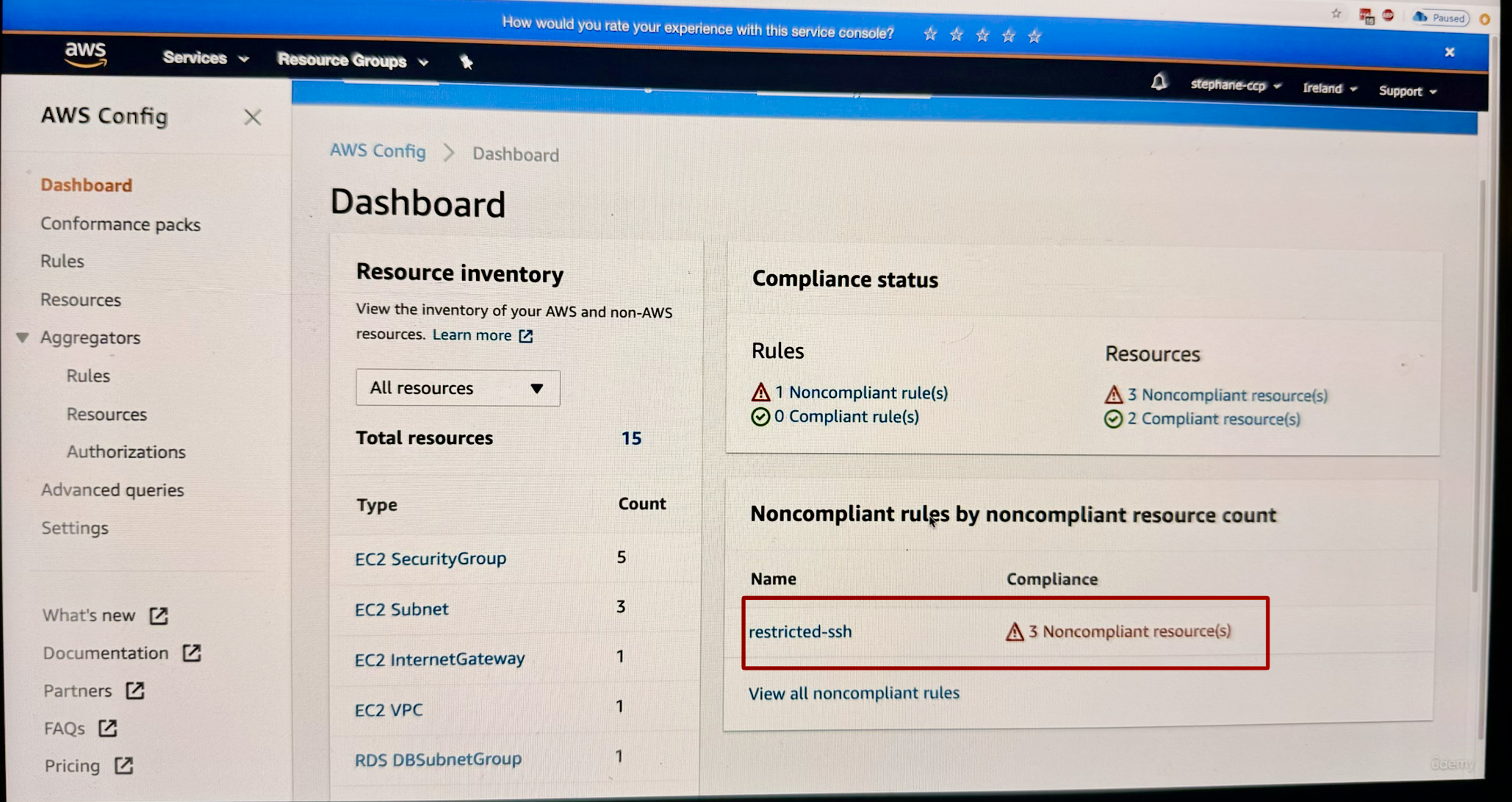Click the Partners external link icon
The width and height of the screenshot is (1512, 802).
coord(135,690)
